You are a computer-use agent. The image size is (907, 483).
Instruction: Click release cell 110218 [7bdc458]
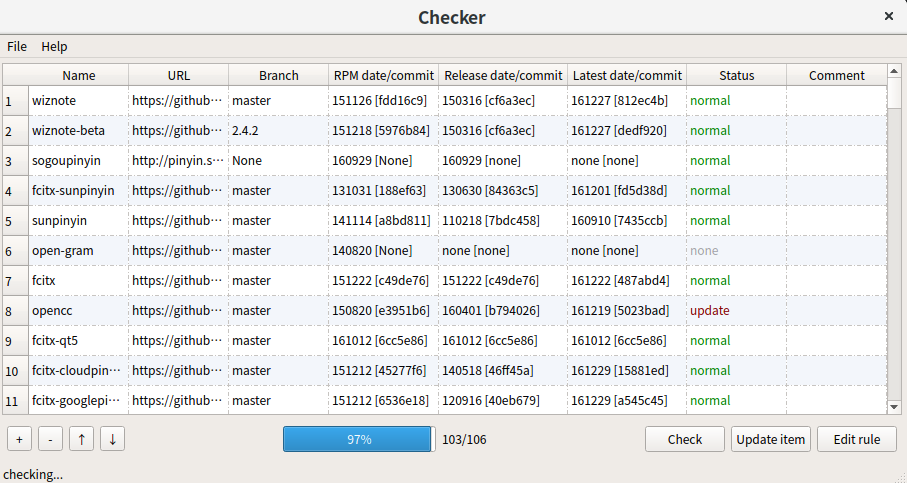click(x=503, y=220)
